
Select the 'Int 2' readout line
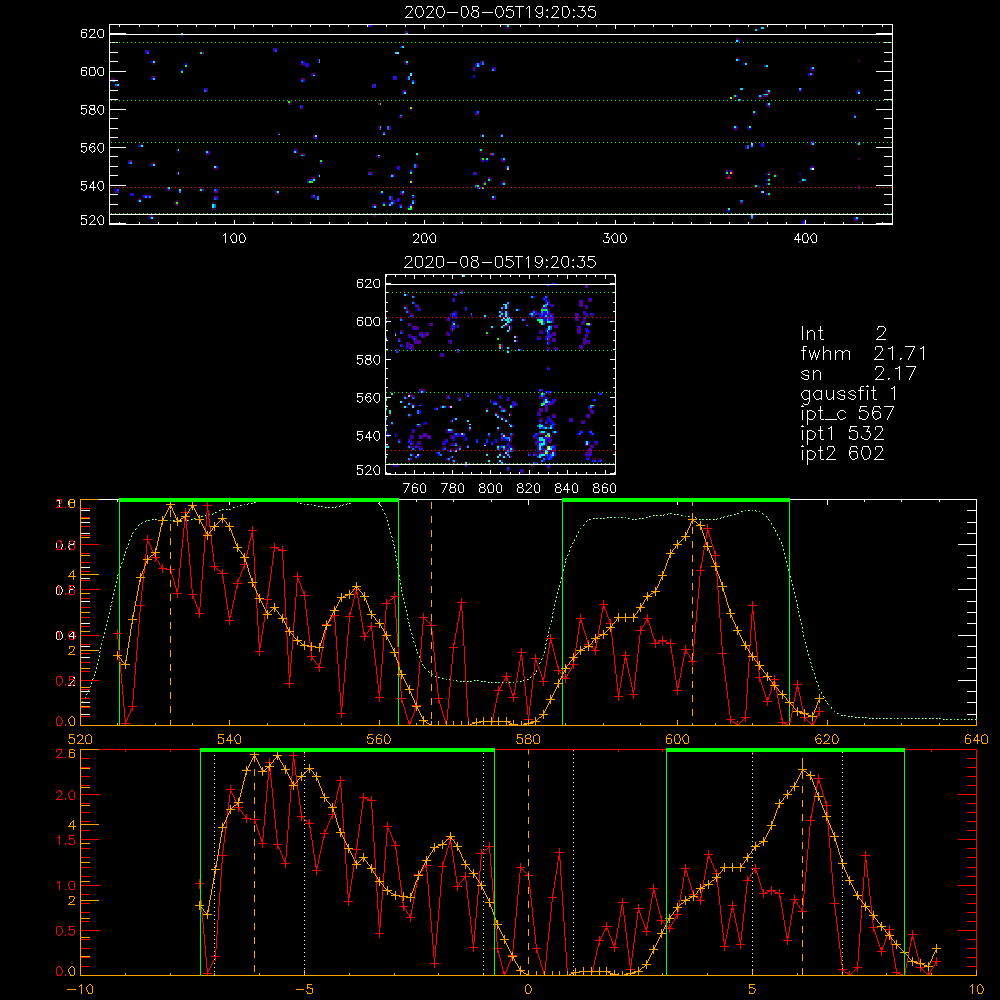coord(844,333)
